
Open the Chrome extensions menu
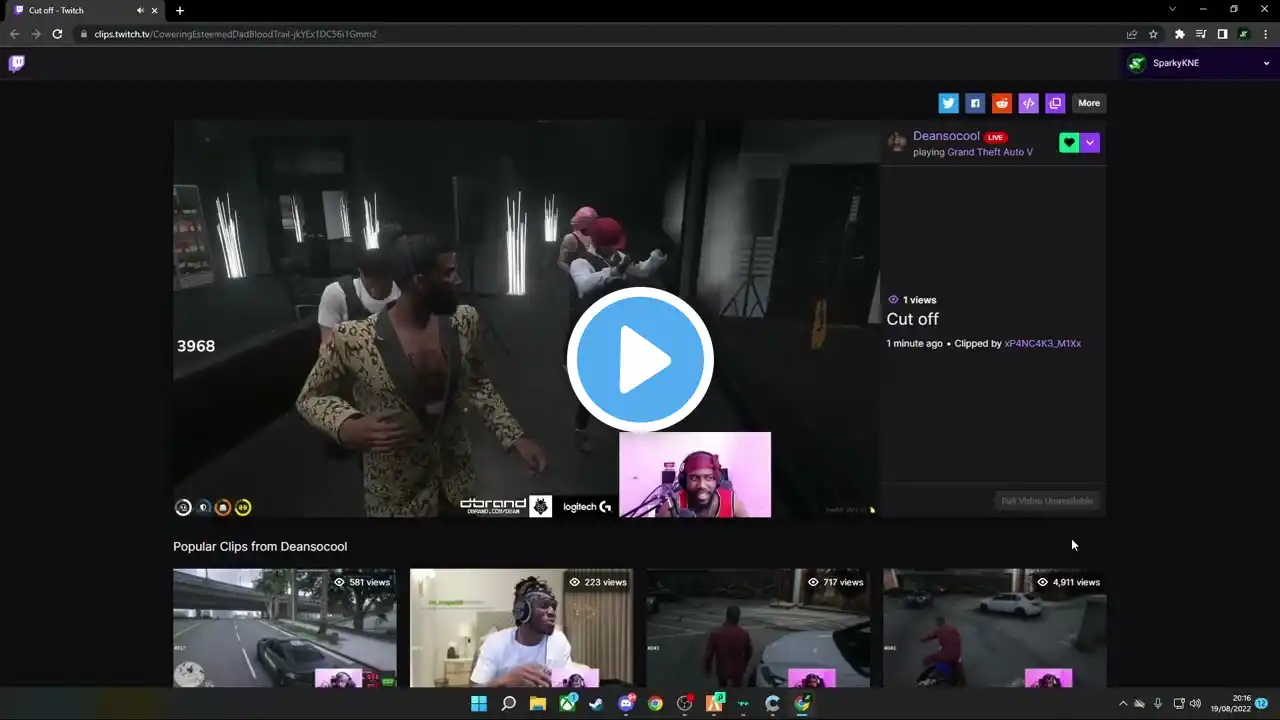coord(1180,34)
